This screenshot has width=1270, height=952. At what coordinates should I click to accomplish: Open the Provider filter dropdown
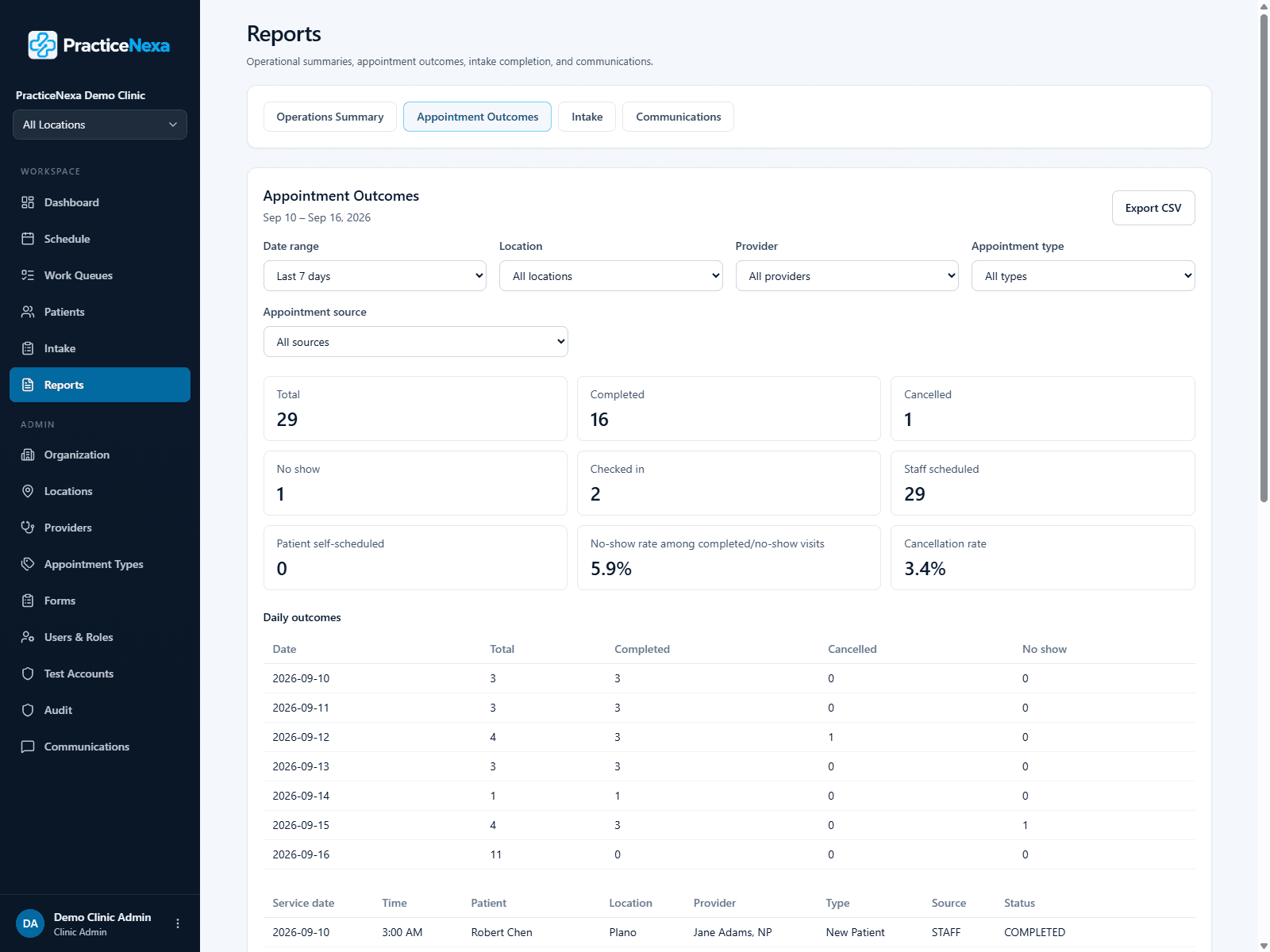point(847,276)
